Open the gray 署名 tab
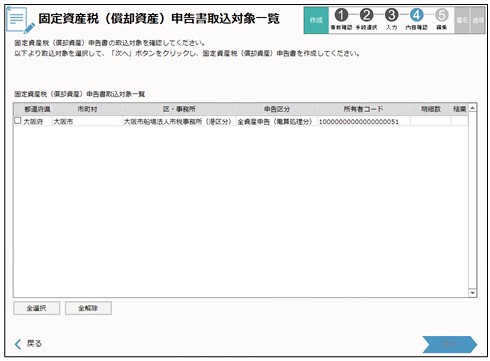 click(462, 20)
